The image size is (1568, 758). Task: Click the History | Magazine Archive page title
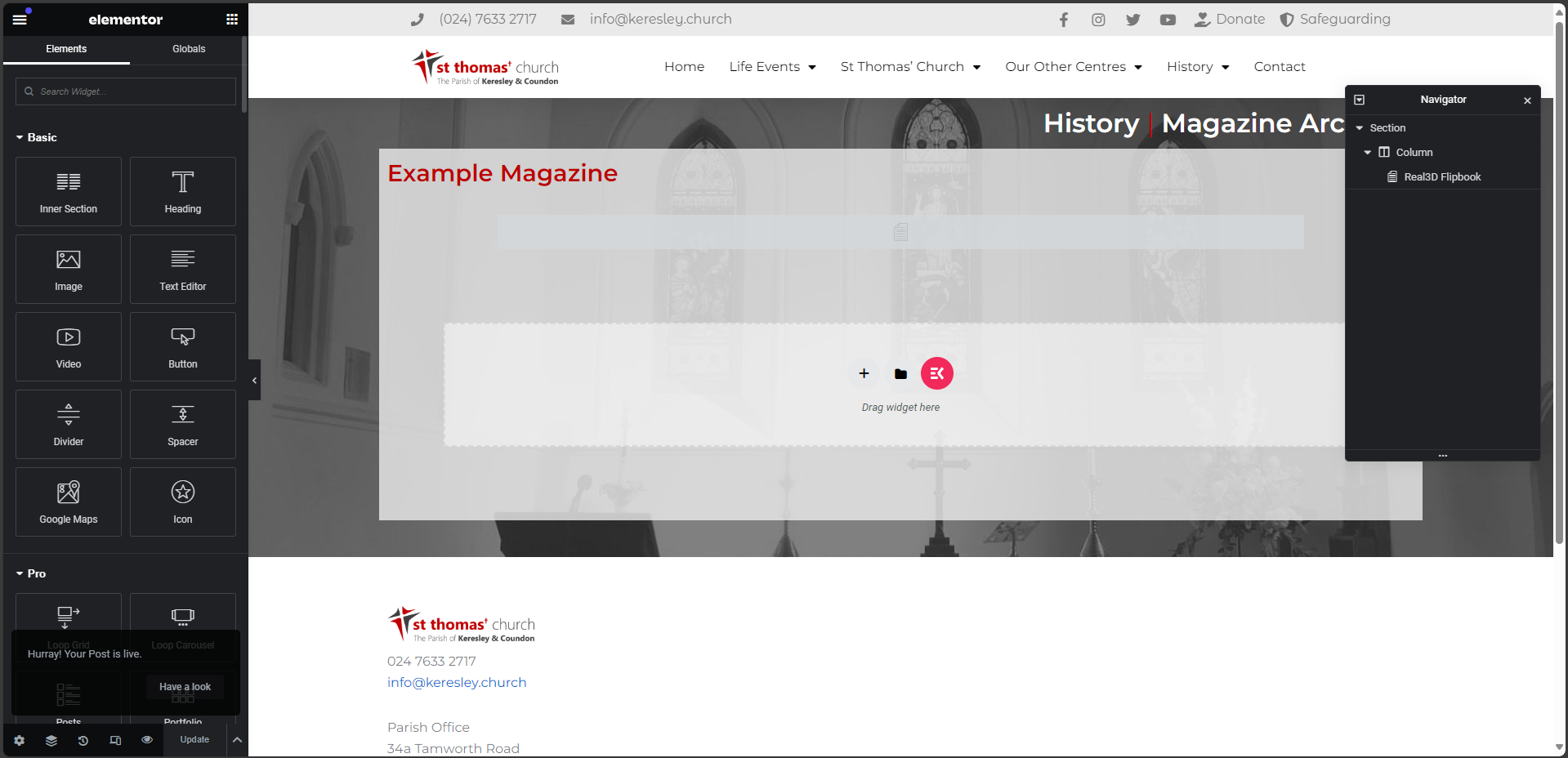(1194, 123)
